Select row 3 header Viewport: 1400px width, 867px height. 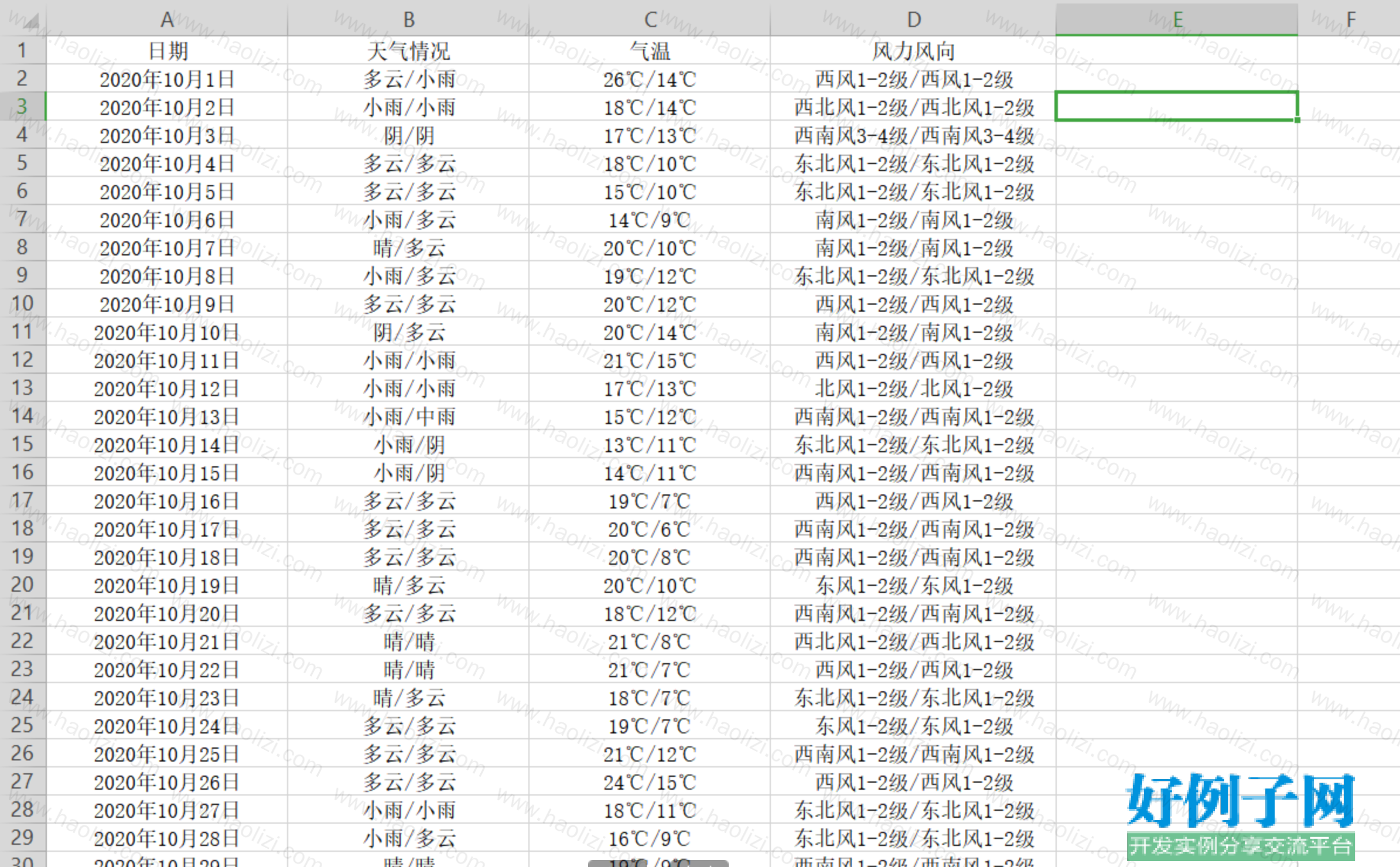coord(22,107)
